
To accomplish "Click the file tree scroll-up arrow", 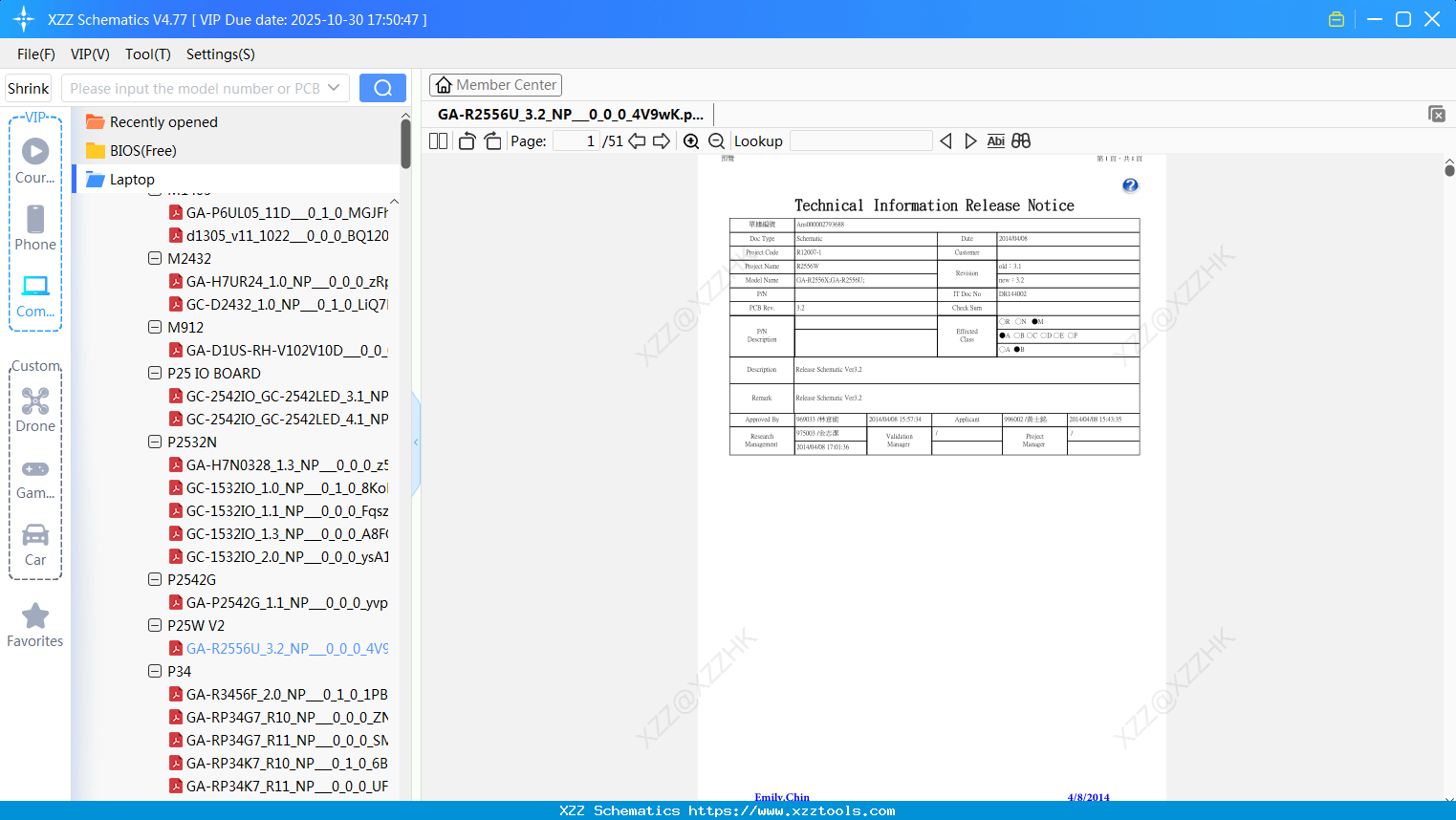I will tap(394, 202).
